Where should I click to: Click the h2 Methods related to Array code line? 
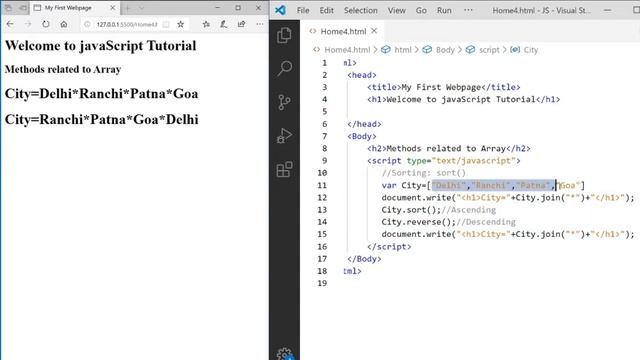[449, 149]
